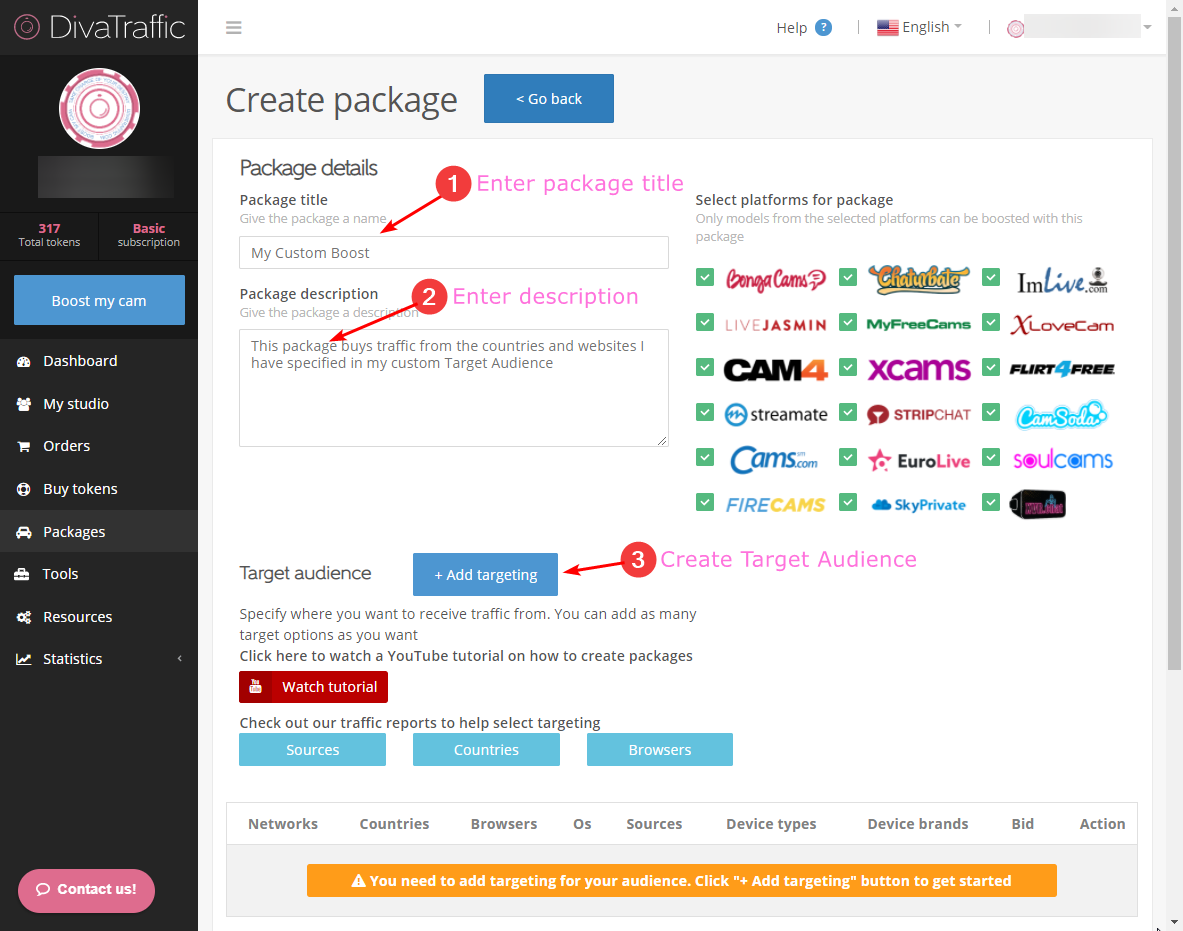Open the Countries traffic report
Screen dimensions: 1183x931
(486, 750)
